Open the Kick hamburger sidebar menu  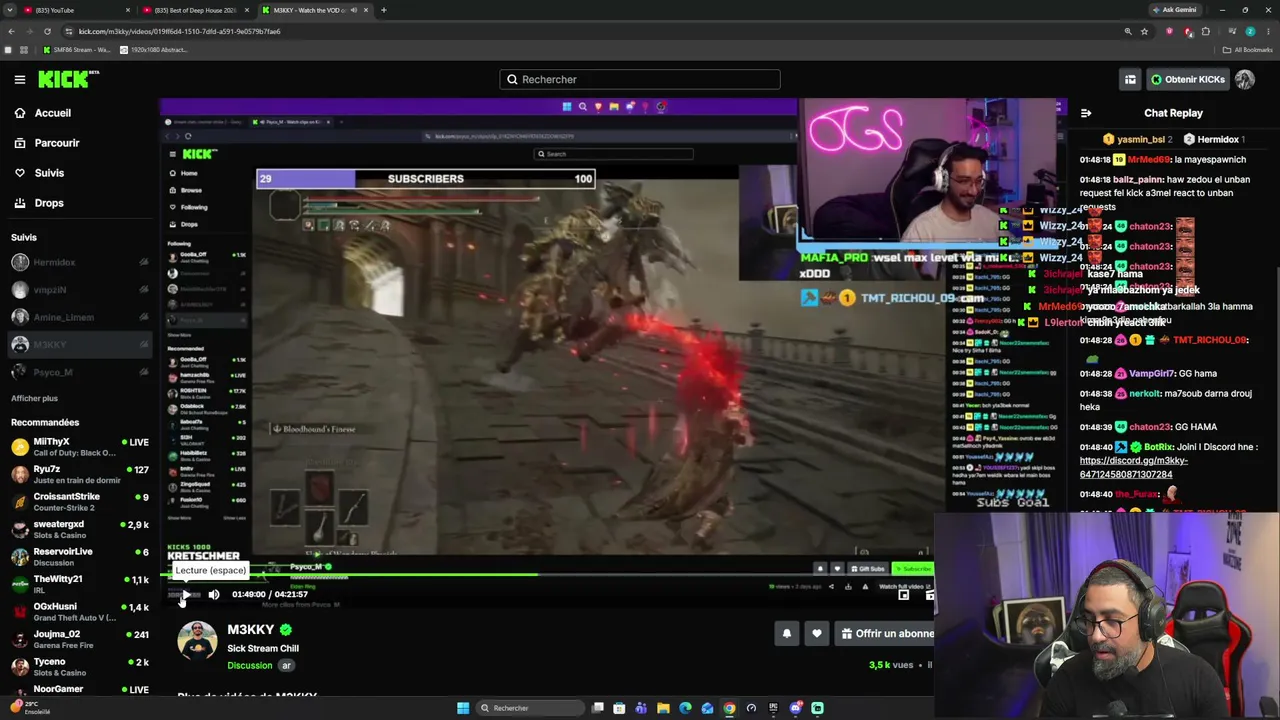pos(19,79)
